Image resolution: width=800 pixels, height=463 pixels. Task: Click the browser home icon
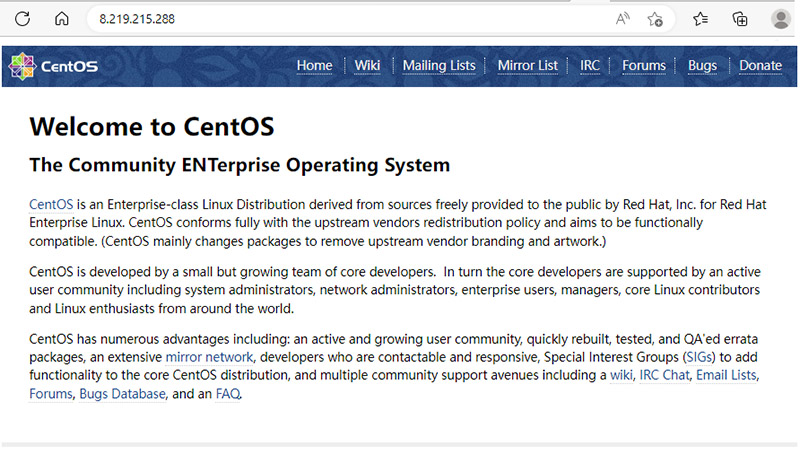click(x=61, y=19)
